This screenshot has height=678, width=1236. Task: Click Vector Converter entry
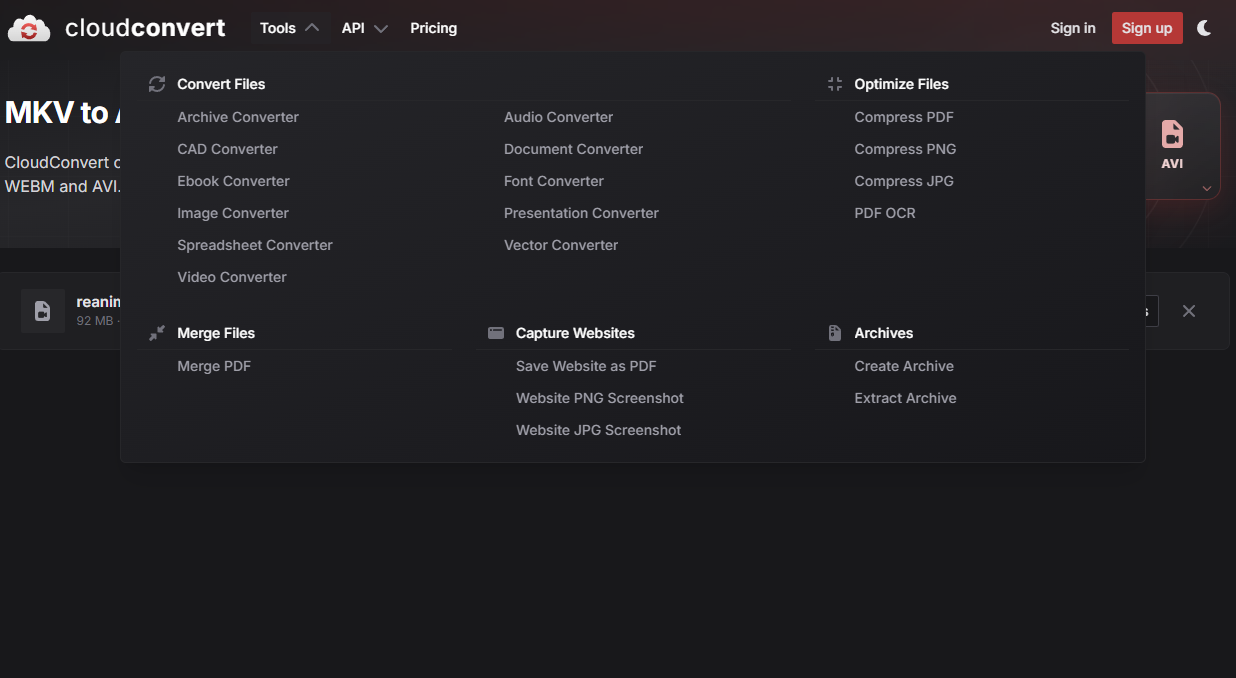(561, 245)
